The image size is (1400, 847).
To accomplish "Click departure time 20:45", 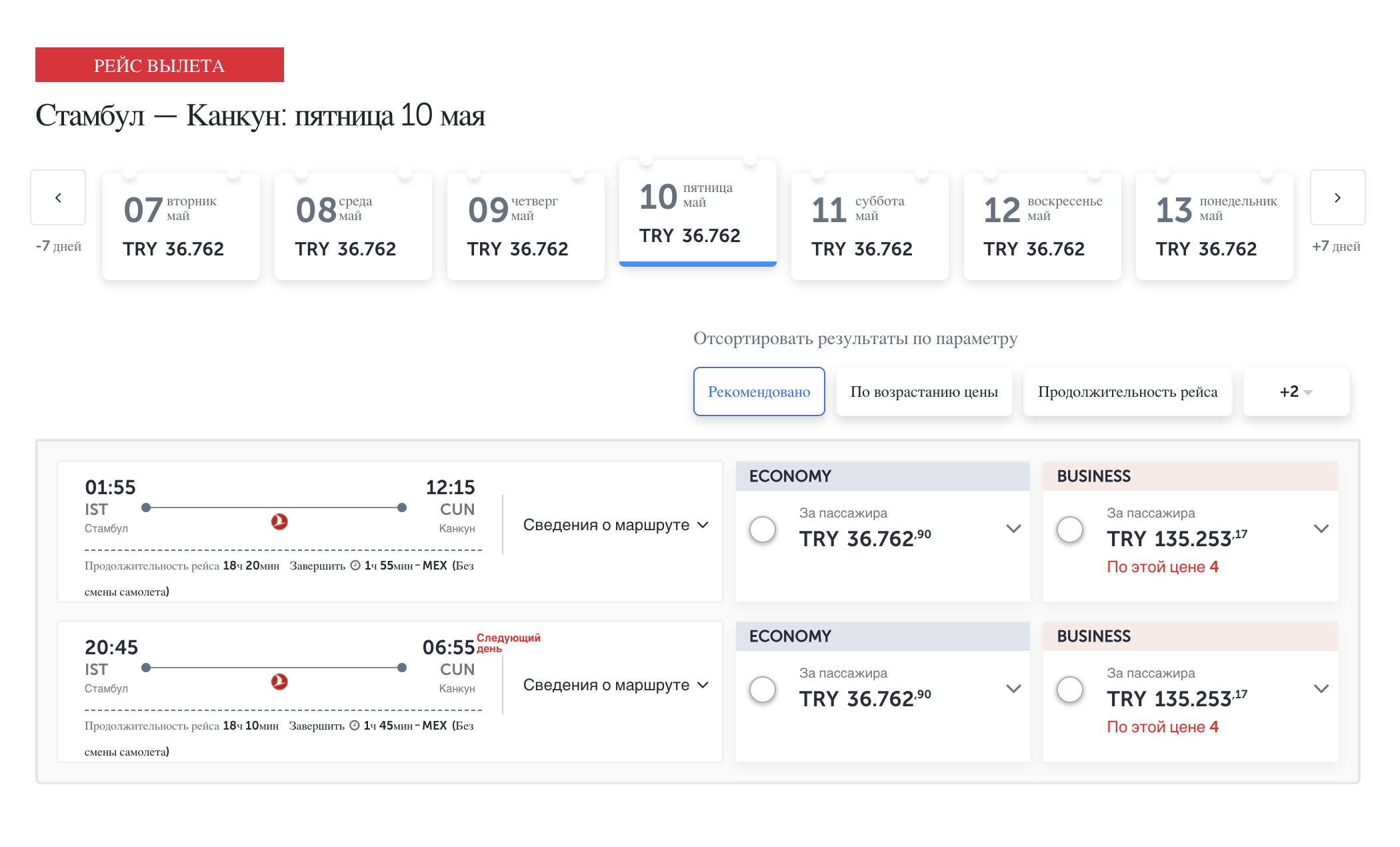I will click(111, 648).
